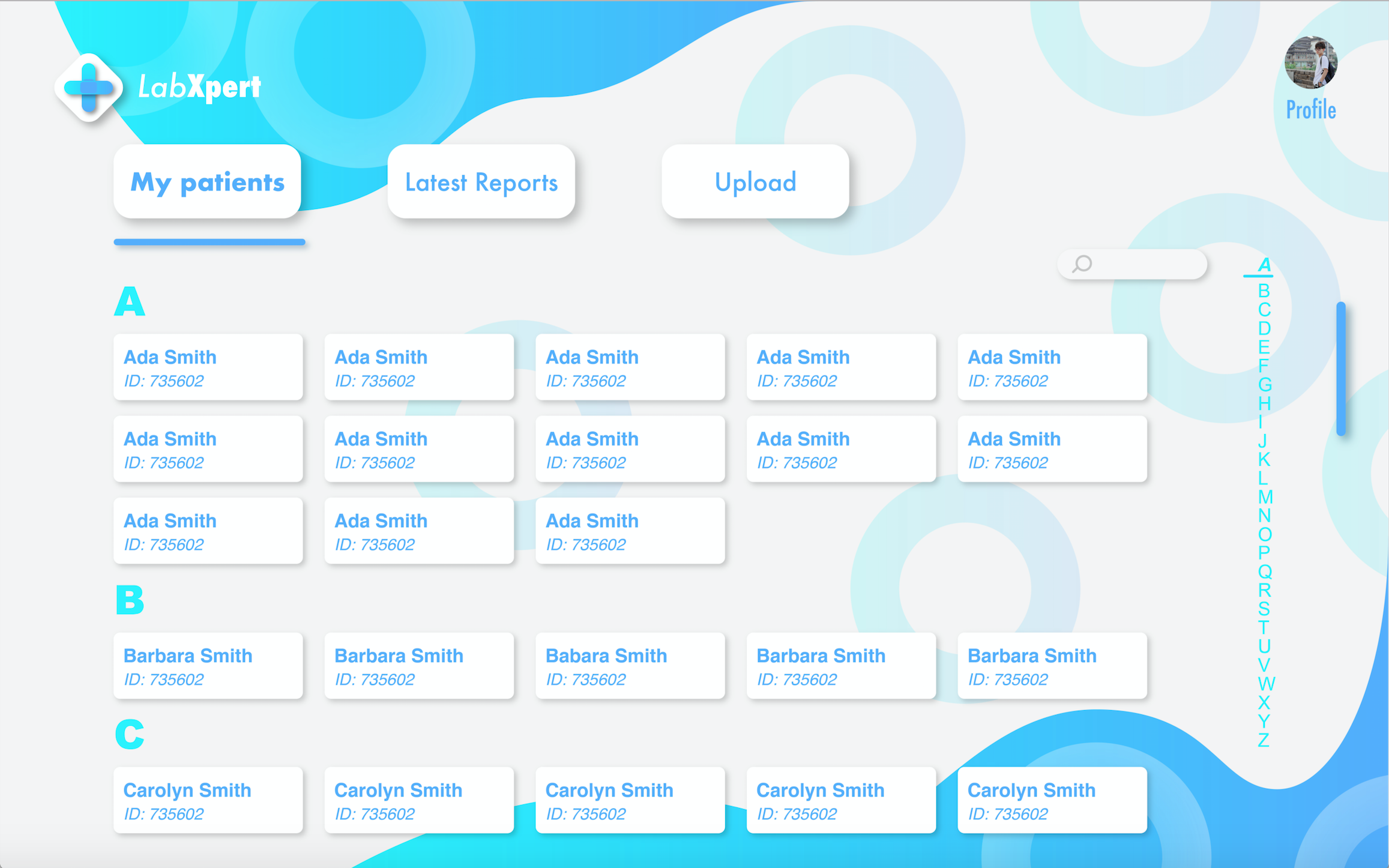Screen dimensions: 1389x868
Task: Open the My patients tab
Action: 207,182
